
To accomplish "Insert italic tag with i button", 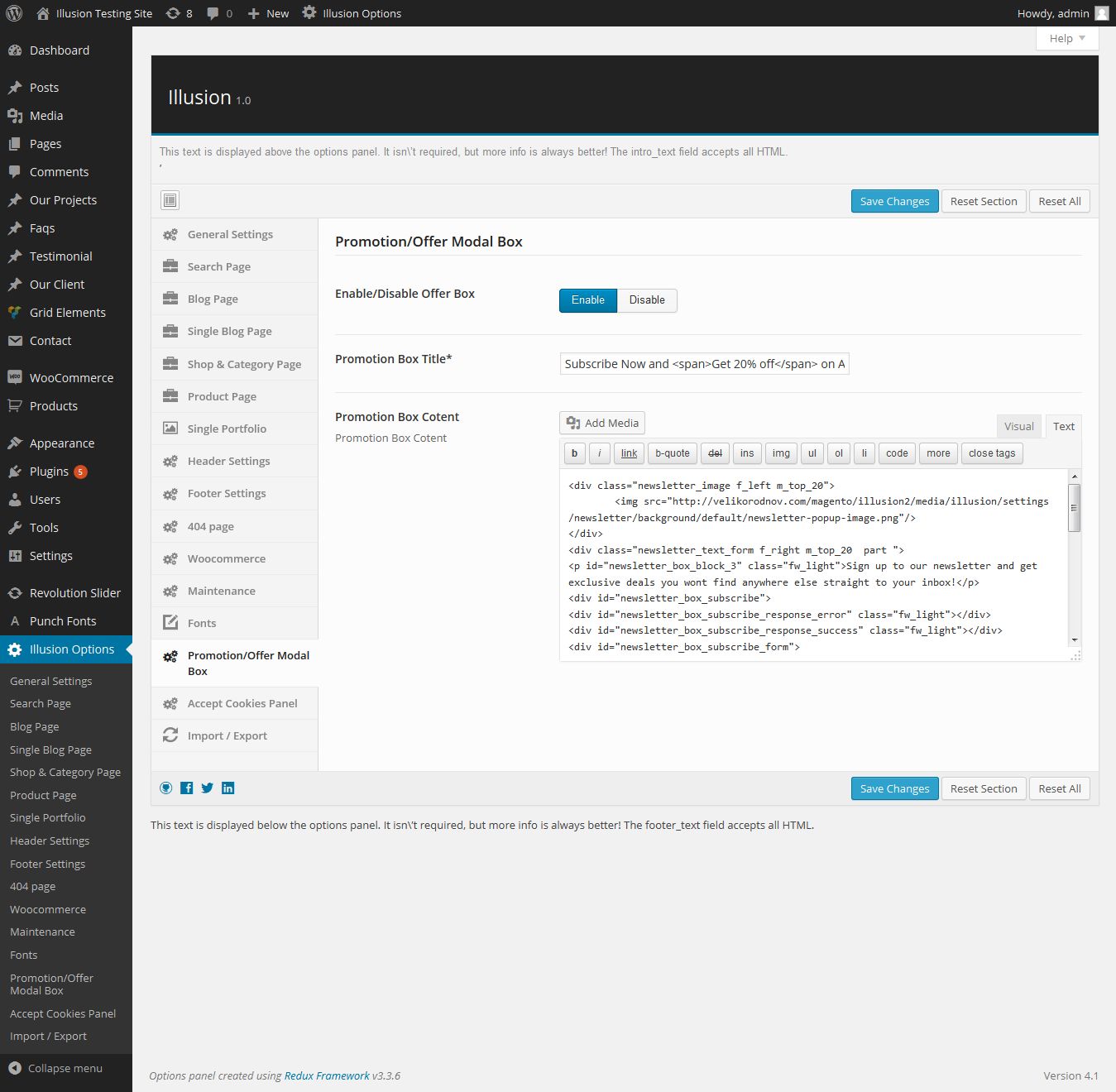I will pyautogui.click(x=600, y=453).
